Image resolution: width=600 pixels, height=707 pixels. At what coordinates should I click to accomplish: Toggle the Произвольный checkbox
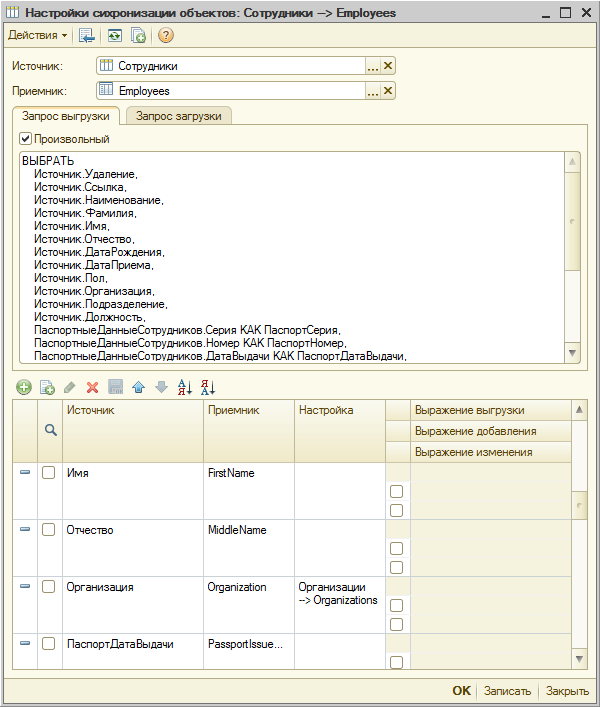click(26, 139)
